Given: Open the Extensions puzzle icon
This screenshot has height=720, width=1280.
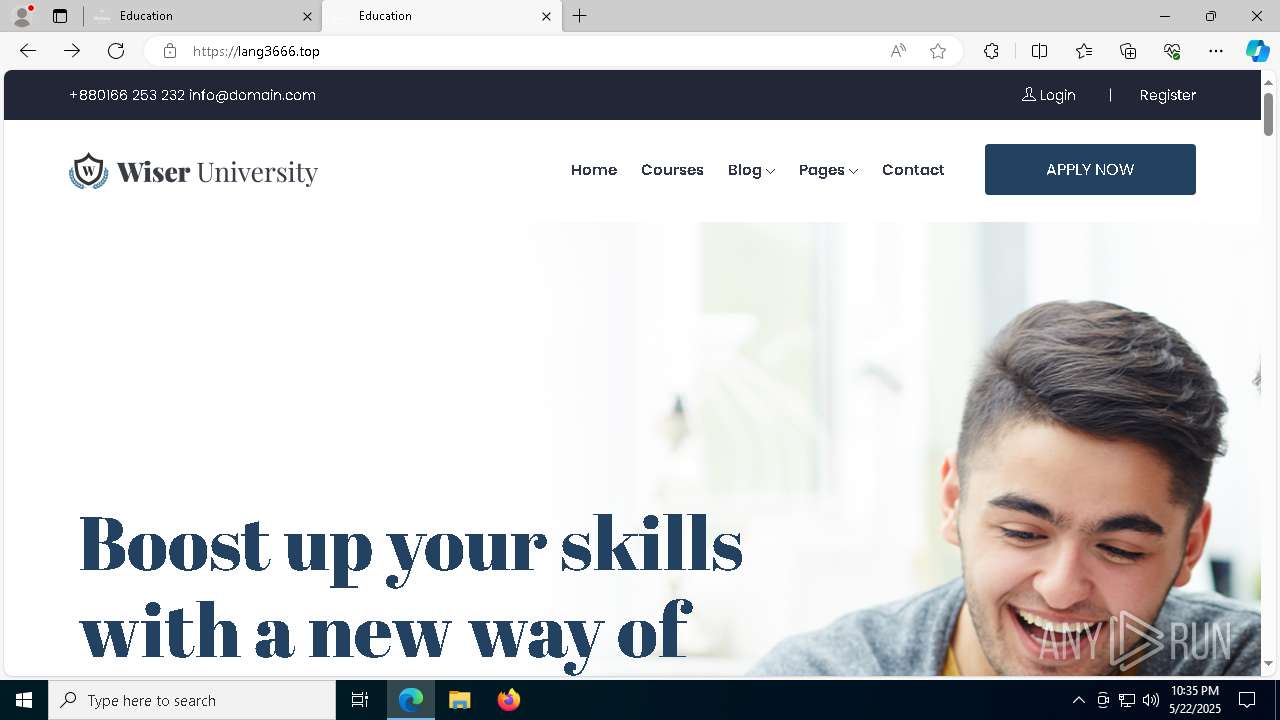Looking at the screenshot, I should pyautogui.click(x=991, y=51).
